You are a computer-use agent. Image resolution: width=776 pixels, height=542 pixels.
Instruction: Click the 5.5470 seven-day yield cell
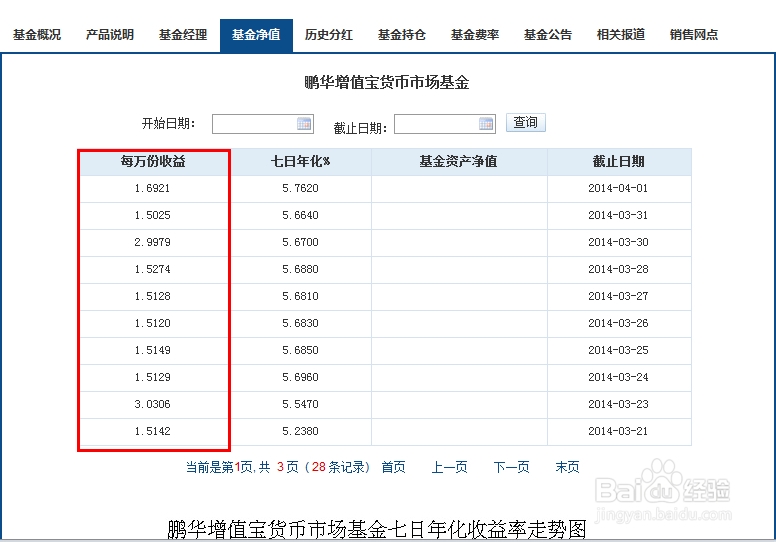[x=300, y=404]
